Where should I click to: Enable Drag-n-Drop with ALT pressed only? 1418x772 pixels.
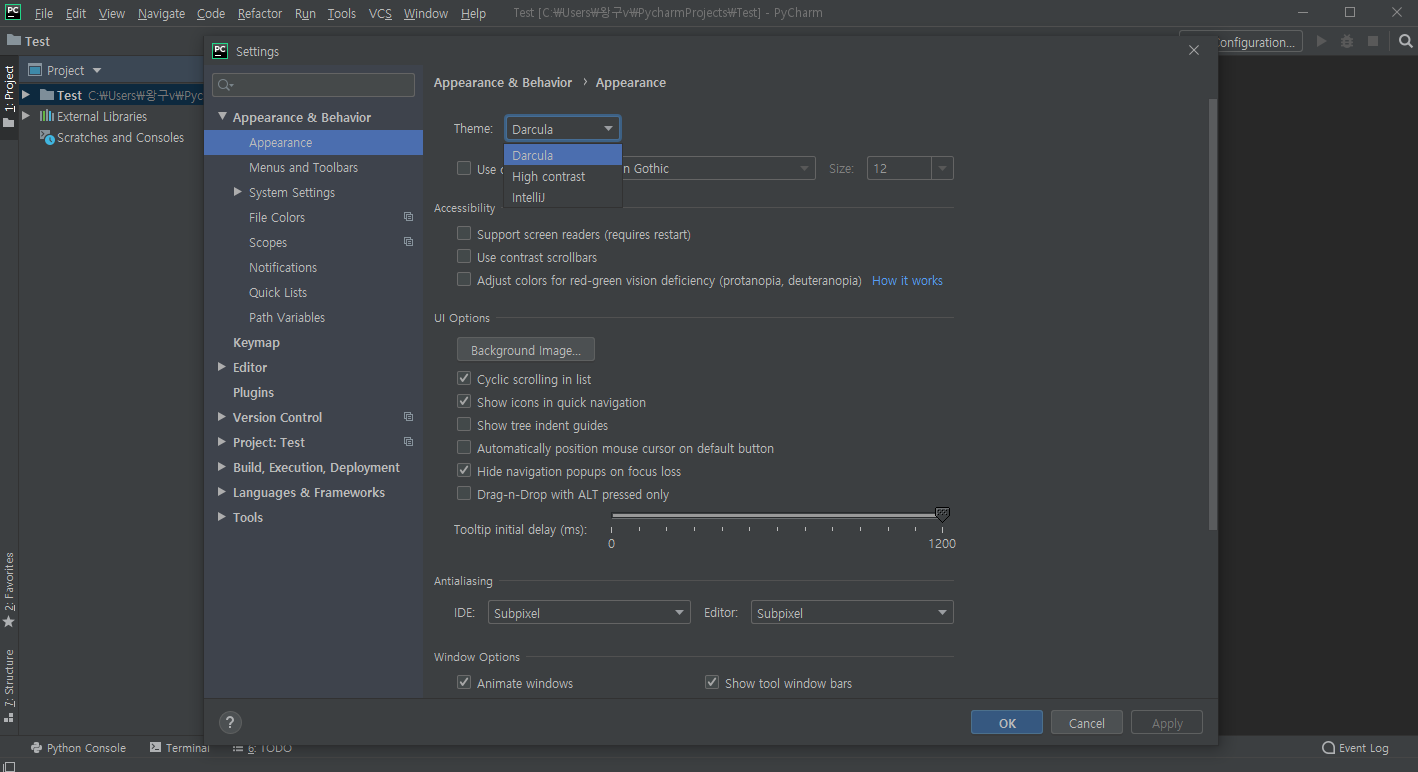(x=464, y=494)
